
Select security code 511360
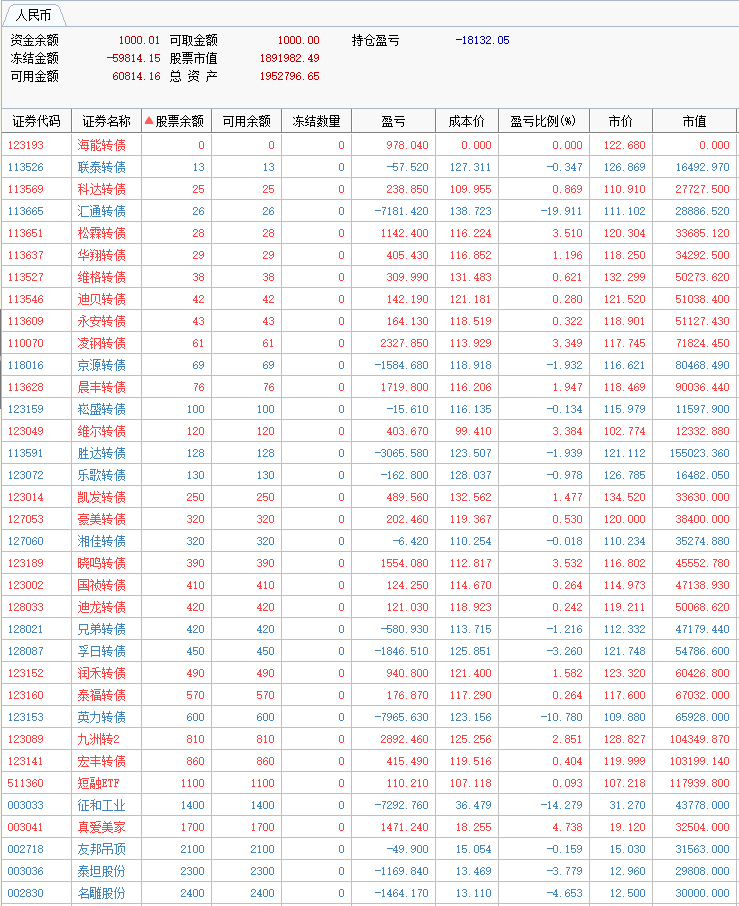point(25,783)
